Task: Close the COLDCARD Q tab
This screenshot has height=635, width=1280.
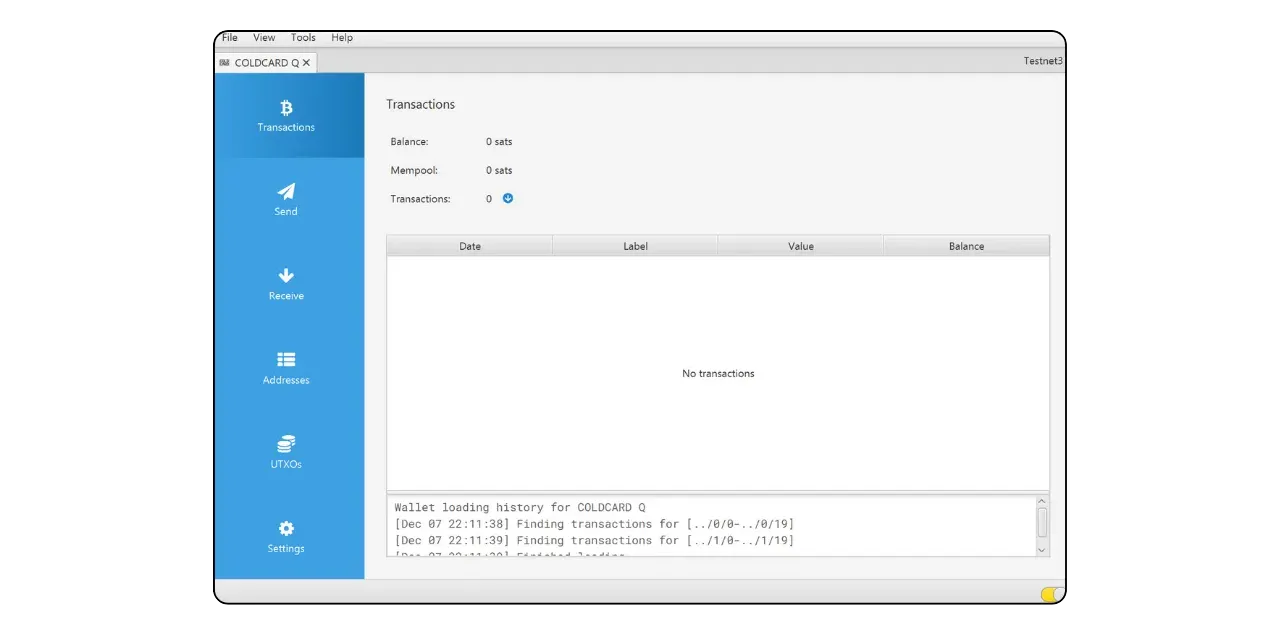Action: point(307,63)
